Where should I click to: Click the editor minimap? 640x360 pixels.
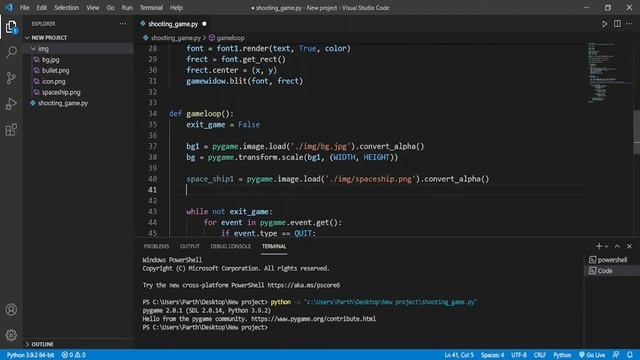pos(609,73)
